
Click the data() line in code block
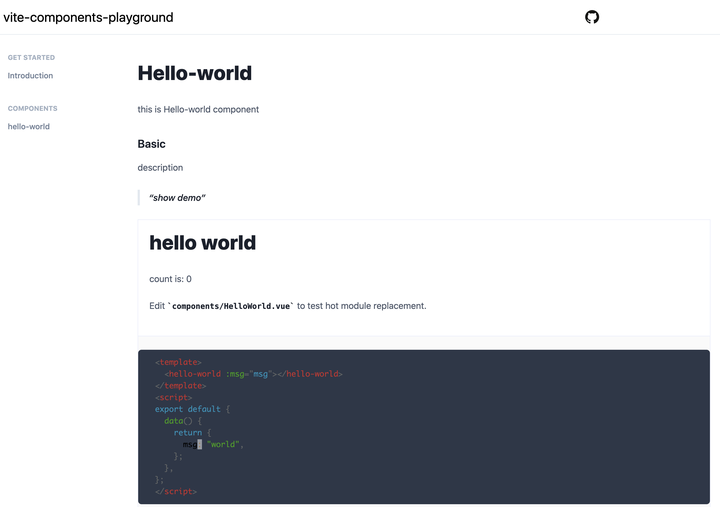[183, 421]
